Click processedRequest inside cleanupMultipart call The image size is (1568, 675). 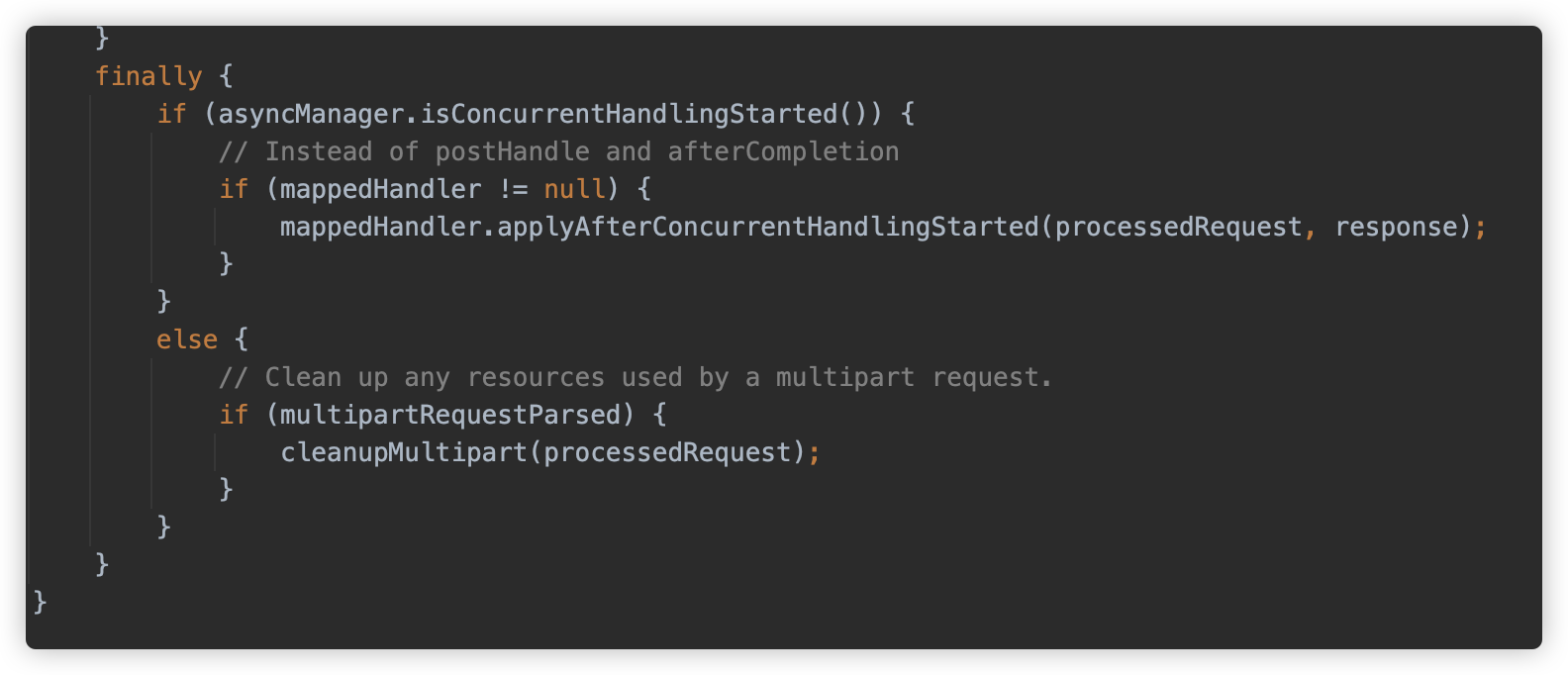click(x=667, y=452)
